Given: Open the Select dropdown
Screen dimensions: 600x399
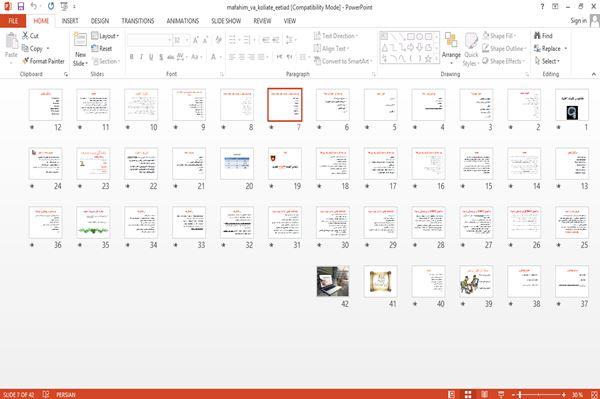Looking at the screenshot, I should coord(547,61).
